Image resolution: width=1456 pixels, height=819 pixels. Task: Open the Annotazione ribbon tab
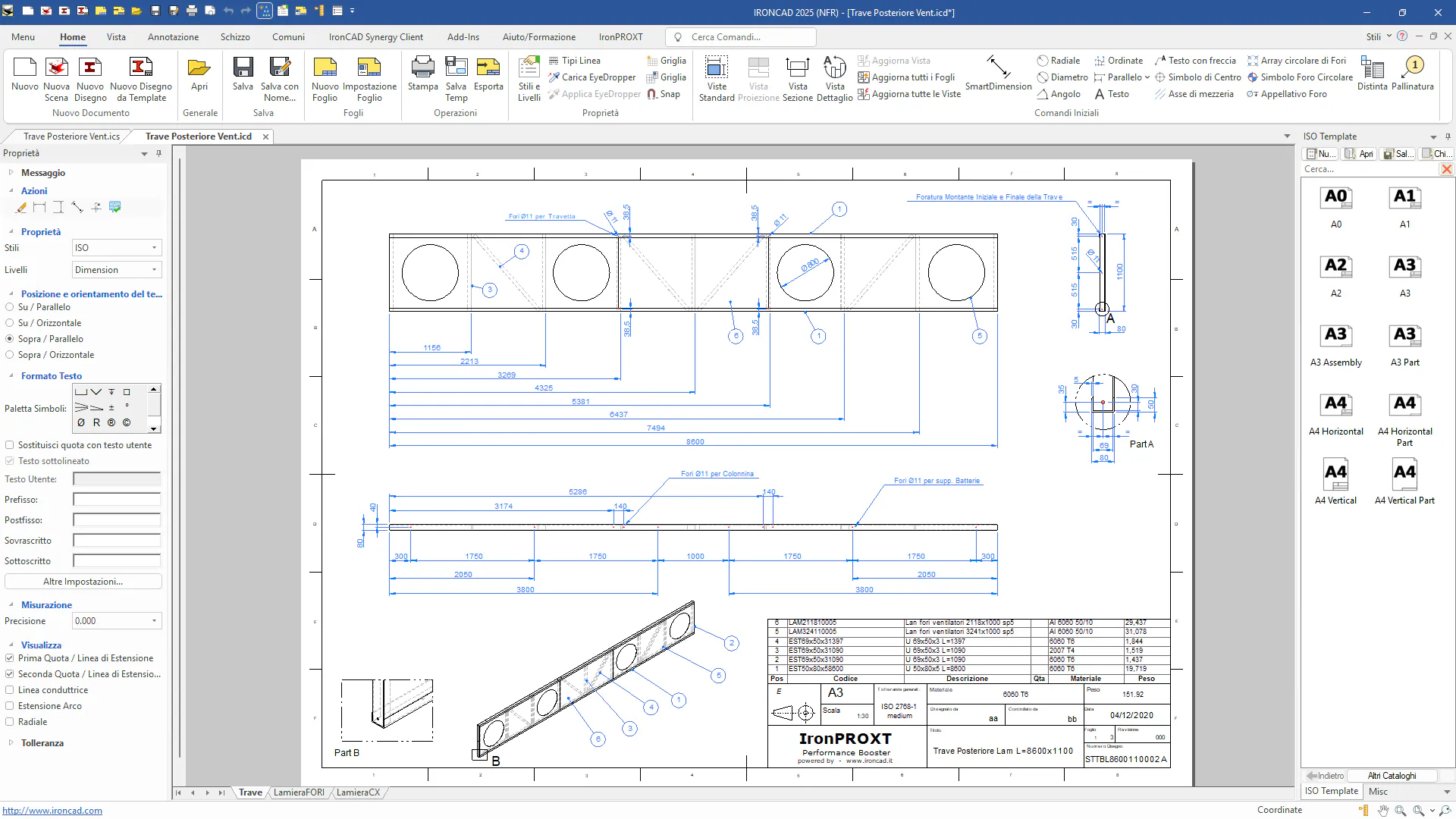(173, 37)
